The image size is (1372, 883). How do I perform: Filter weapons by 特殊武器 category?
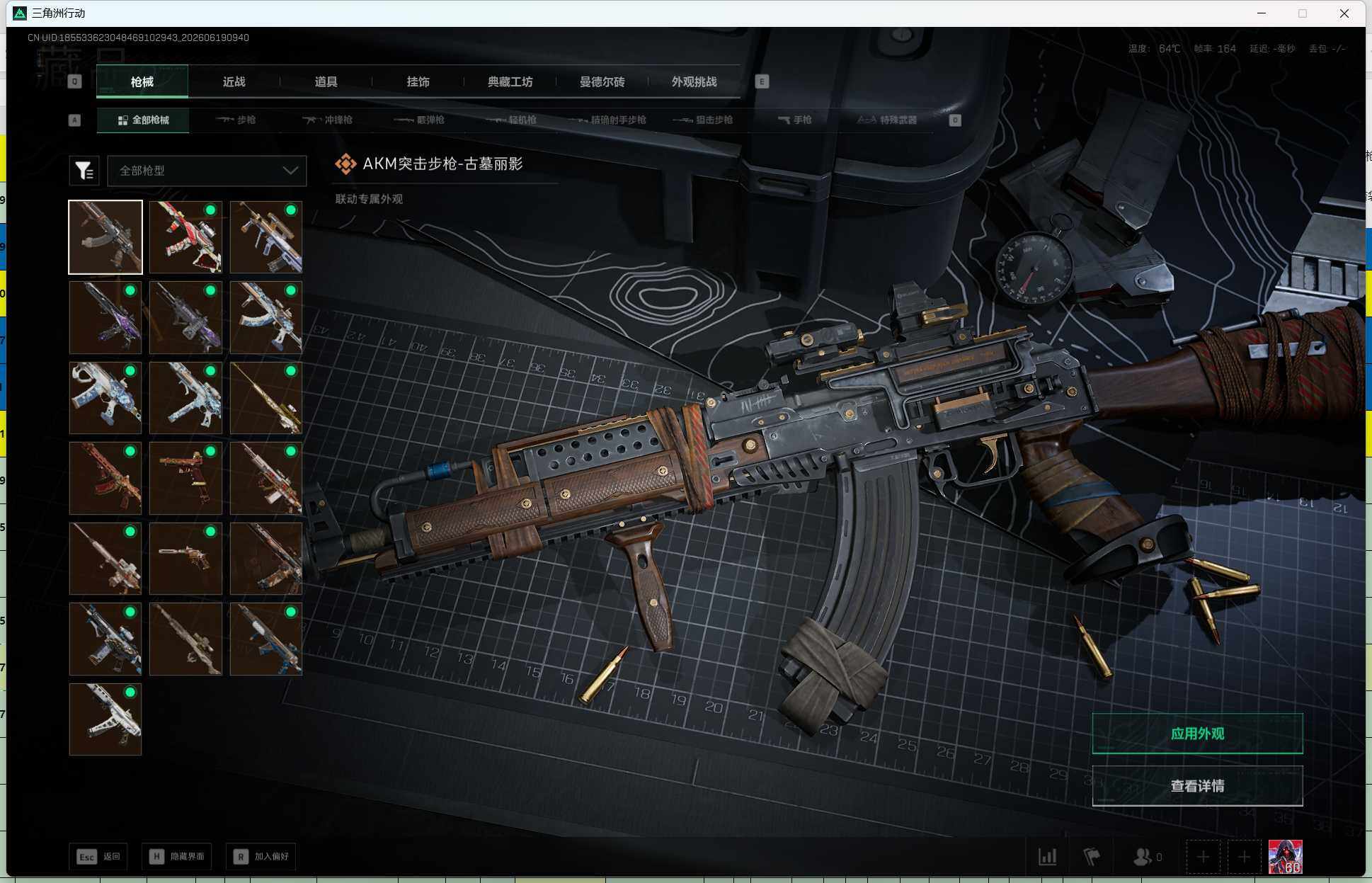tap(887, 120)
